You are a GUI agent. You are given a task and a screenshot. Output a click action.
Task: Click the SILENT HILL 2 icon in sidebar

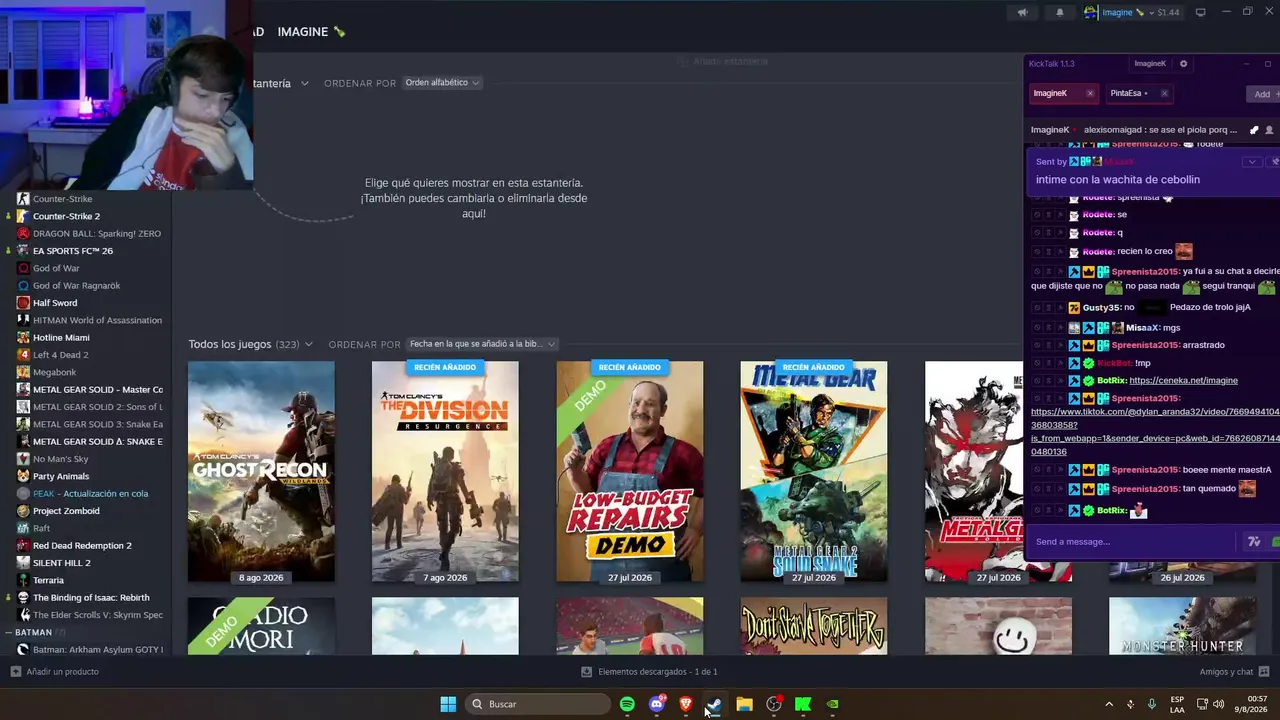coord(24,563)
